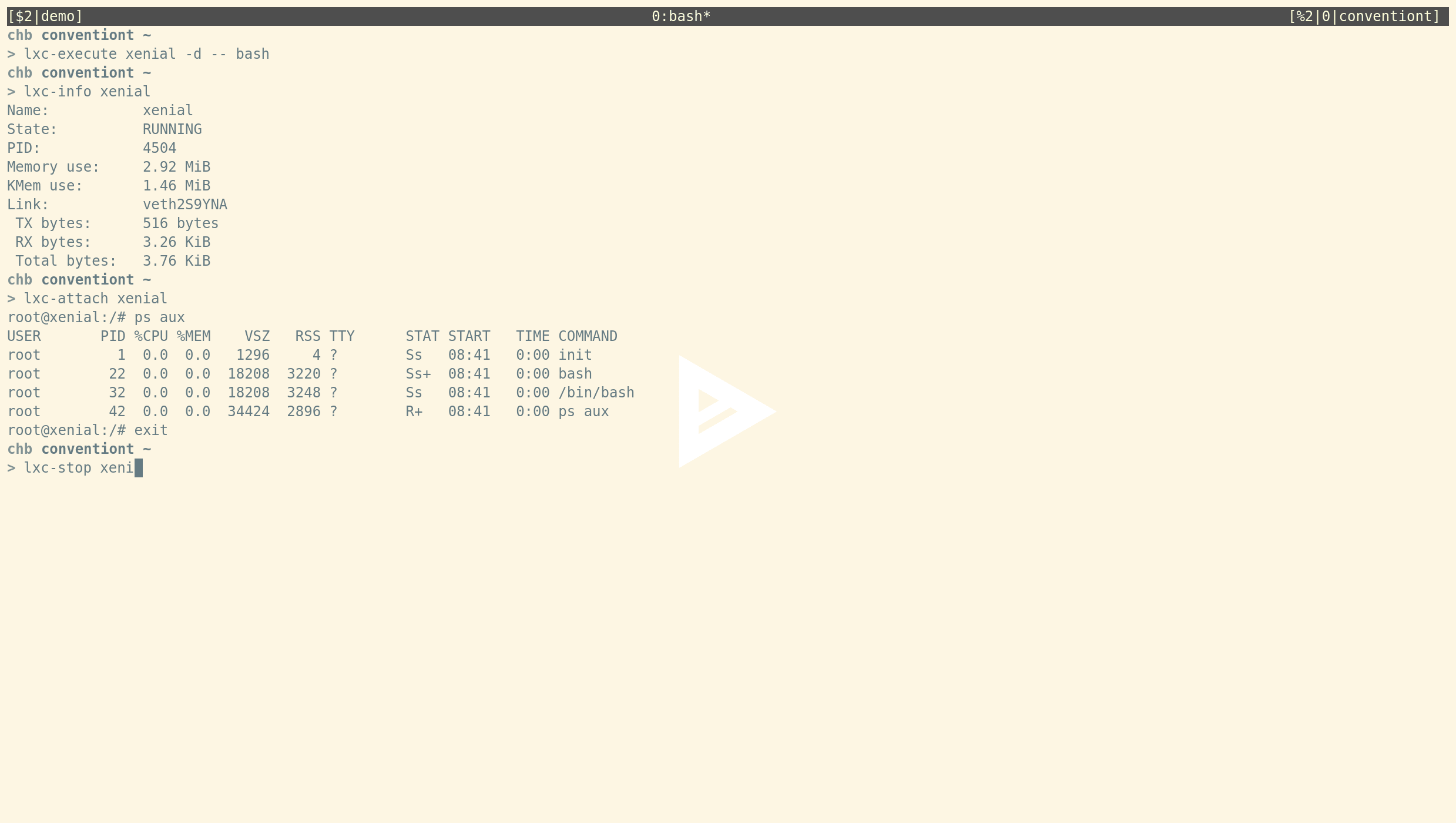
Task: Click the PID value 4504
Action: click(x=159, y=148)
